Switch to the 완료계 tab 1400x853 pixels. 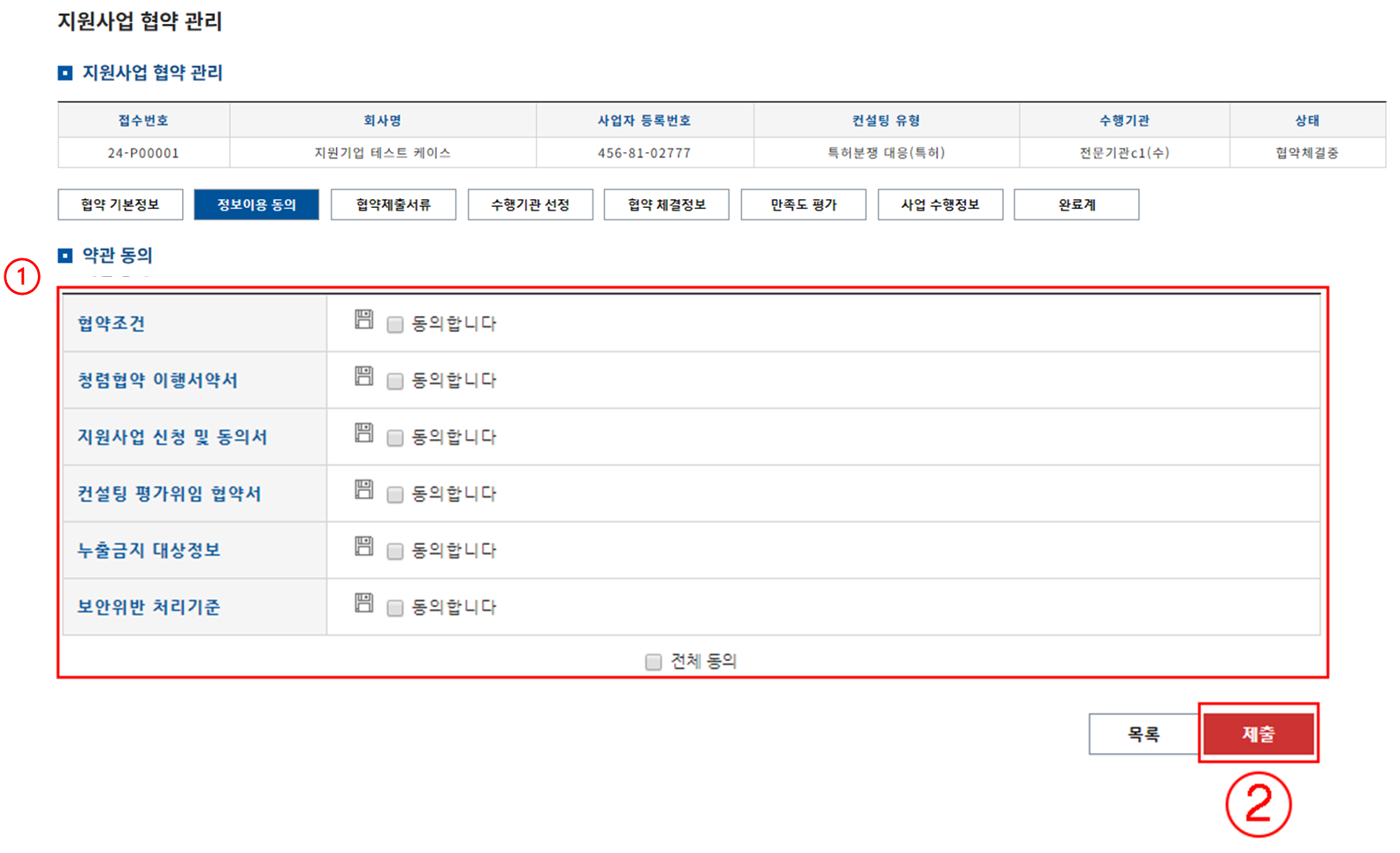pos(1076,204)
